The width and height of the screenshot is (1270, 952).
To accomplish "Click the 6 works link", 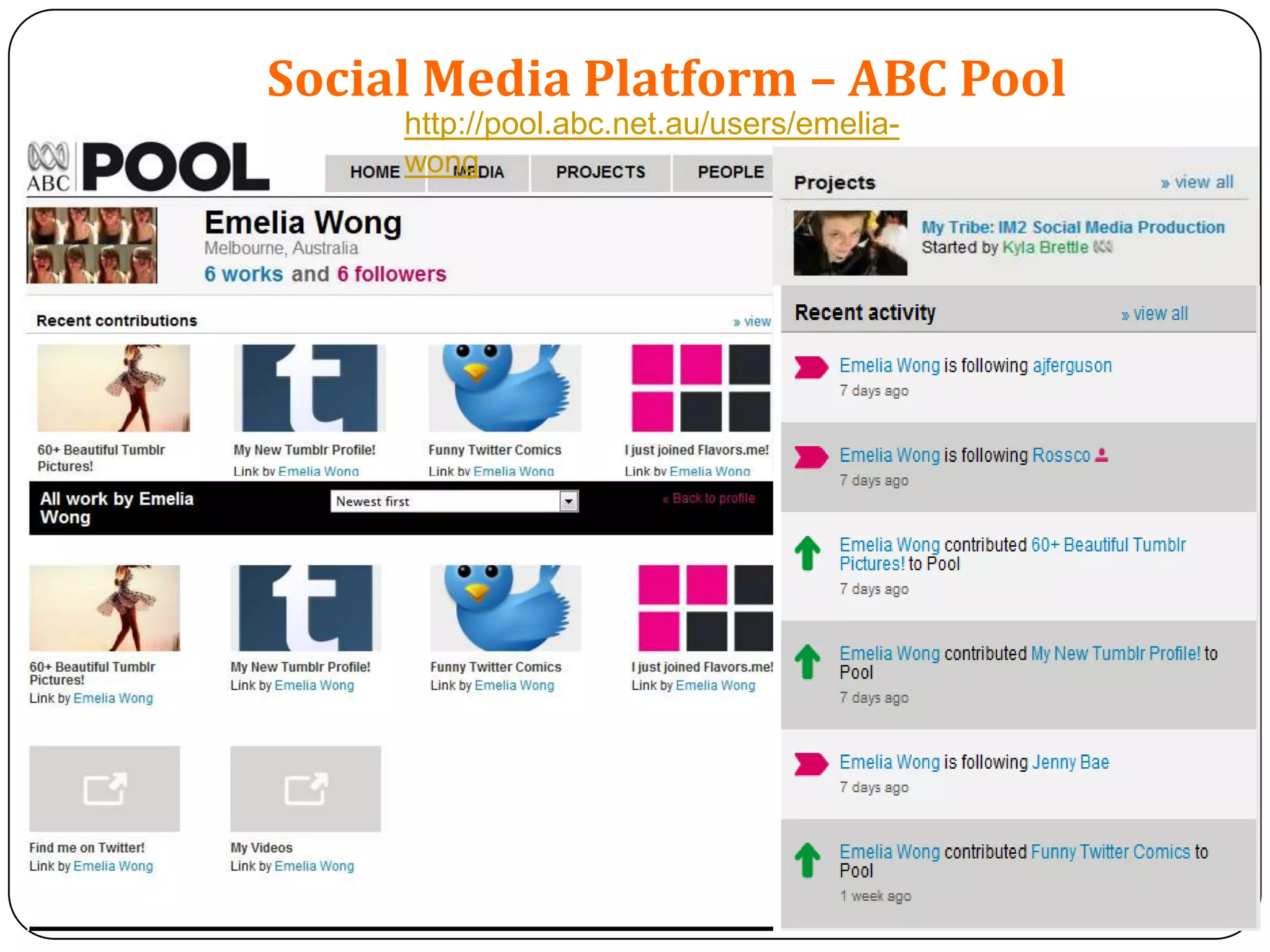I will 244,274.
